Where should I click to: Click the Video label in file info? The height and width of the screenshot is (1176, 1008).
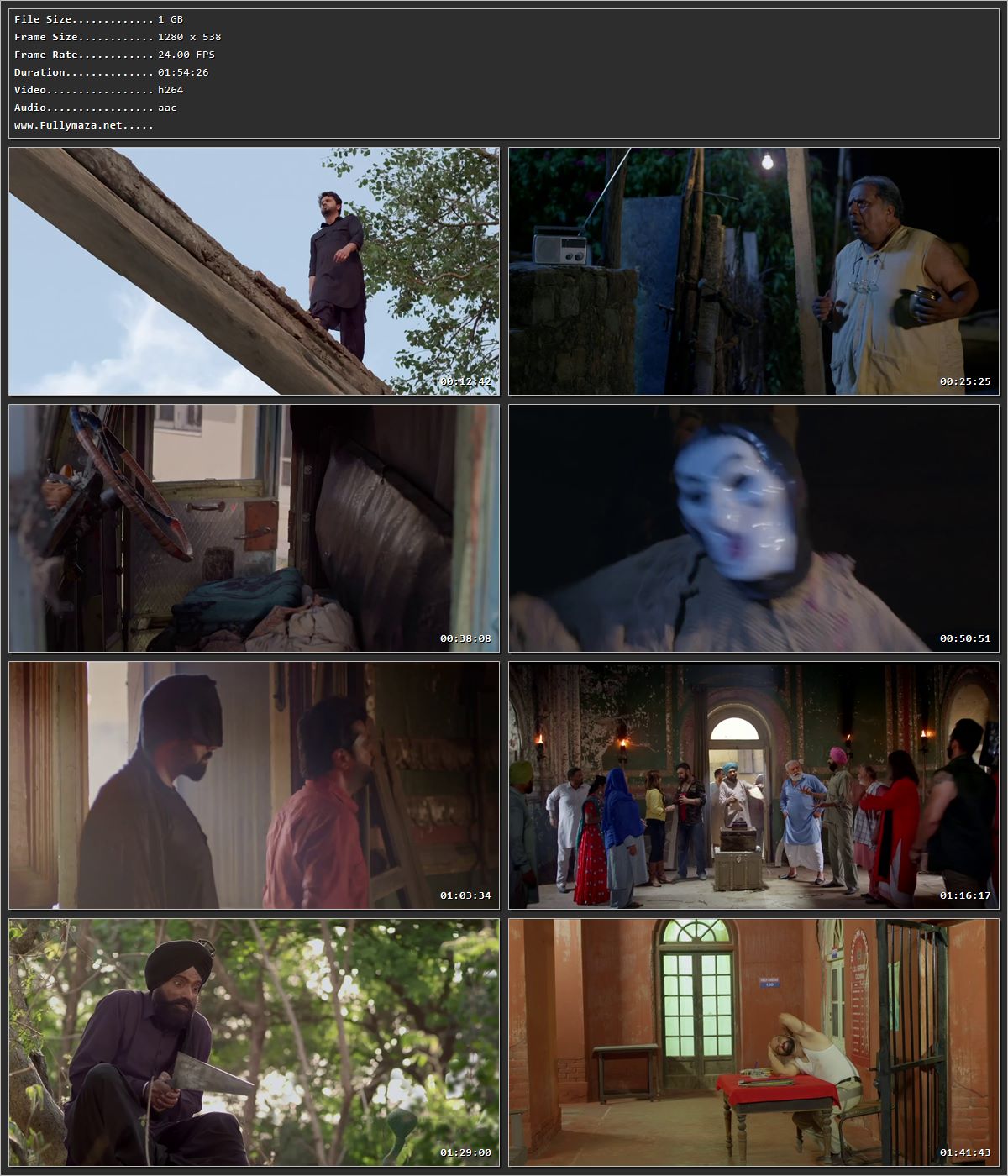[x=30, y=90]
